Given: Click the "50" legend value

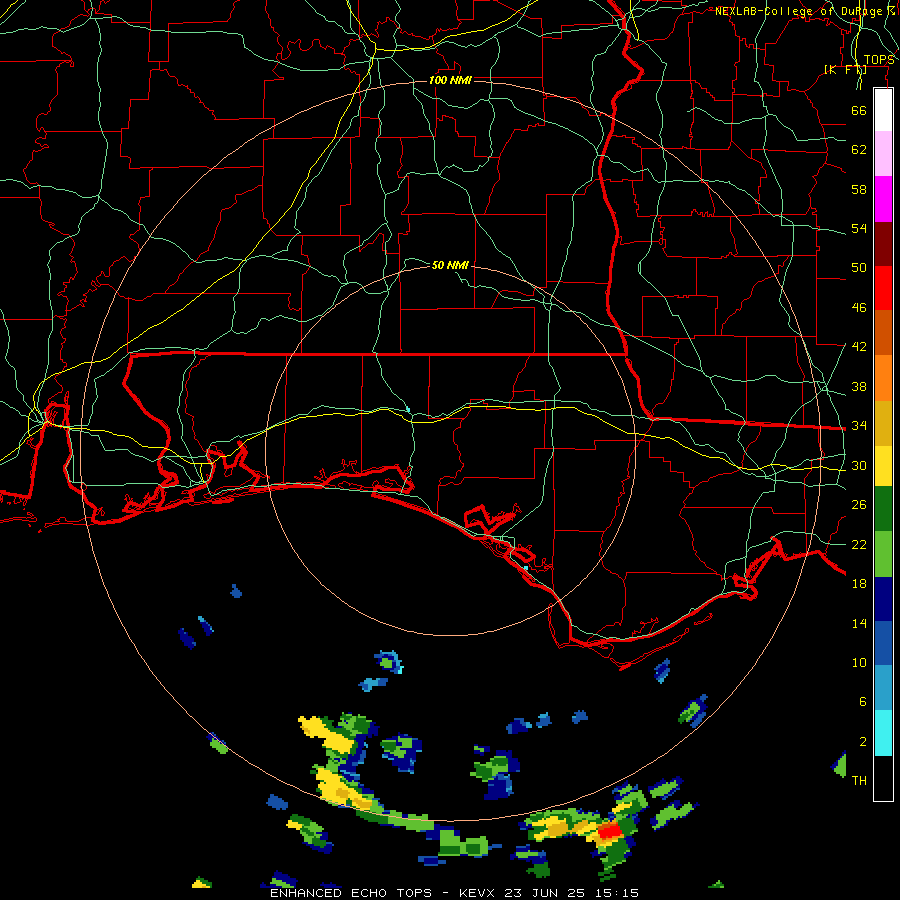Looking at the screenshot, I should pyautogui.click(x=859, y=267).
